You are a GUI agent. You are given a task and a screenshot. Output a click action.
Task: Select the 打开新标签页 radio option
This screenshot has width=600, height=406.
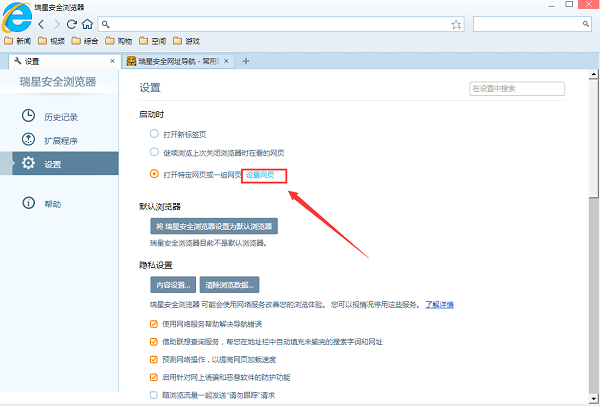[x=154, y=133]
